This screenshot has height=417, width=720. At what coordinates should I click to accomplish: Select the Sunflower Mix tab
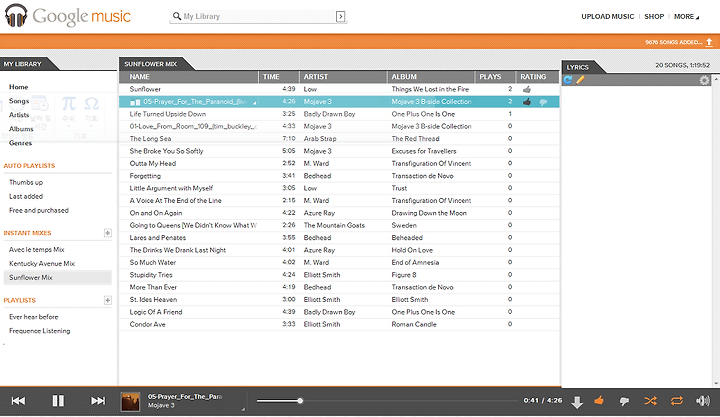[x=151, y=64]
